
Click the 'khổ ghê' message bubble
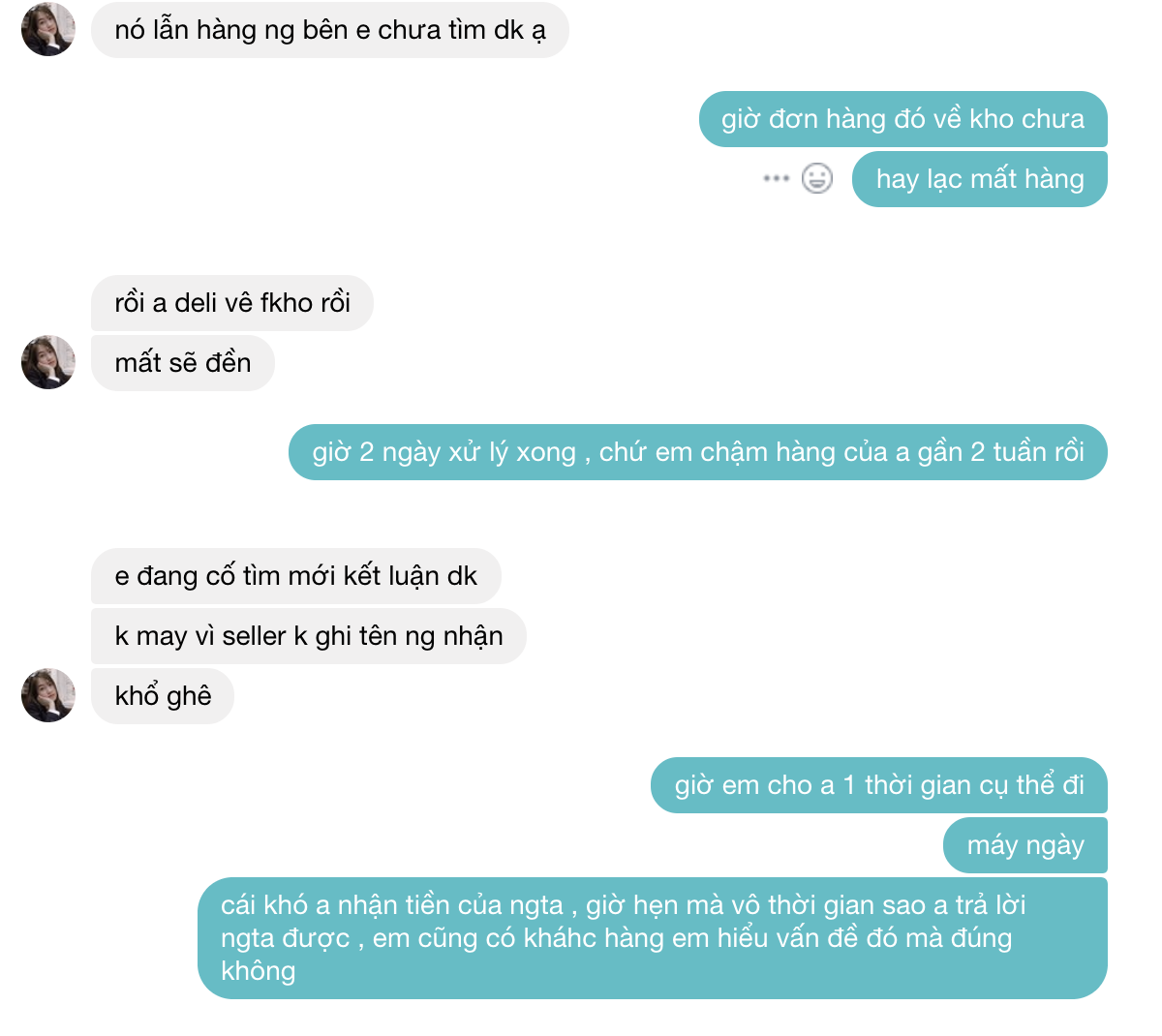[163, 696]
